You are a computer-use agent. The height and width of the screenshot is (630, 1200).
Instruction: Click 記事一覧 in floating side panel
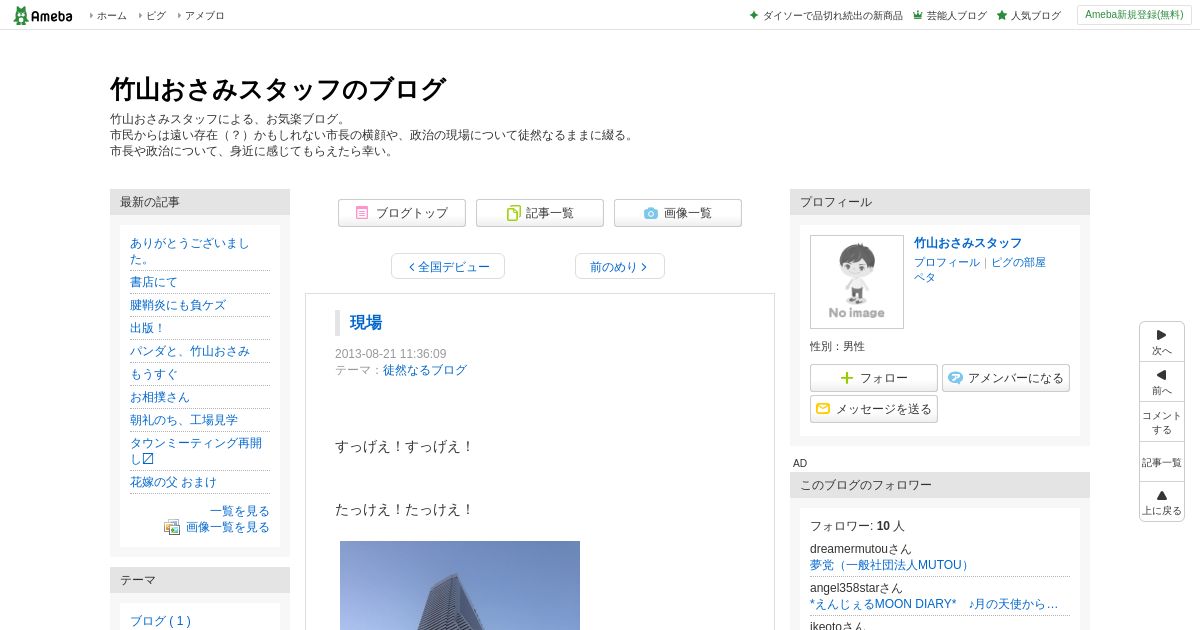tap(1162, 462)
